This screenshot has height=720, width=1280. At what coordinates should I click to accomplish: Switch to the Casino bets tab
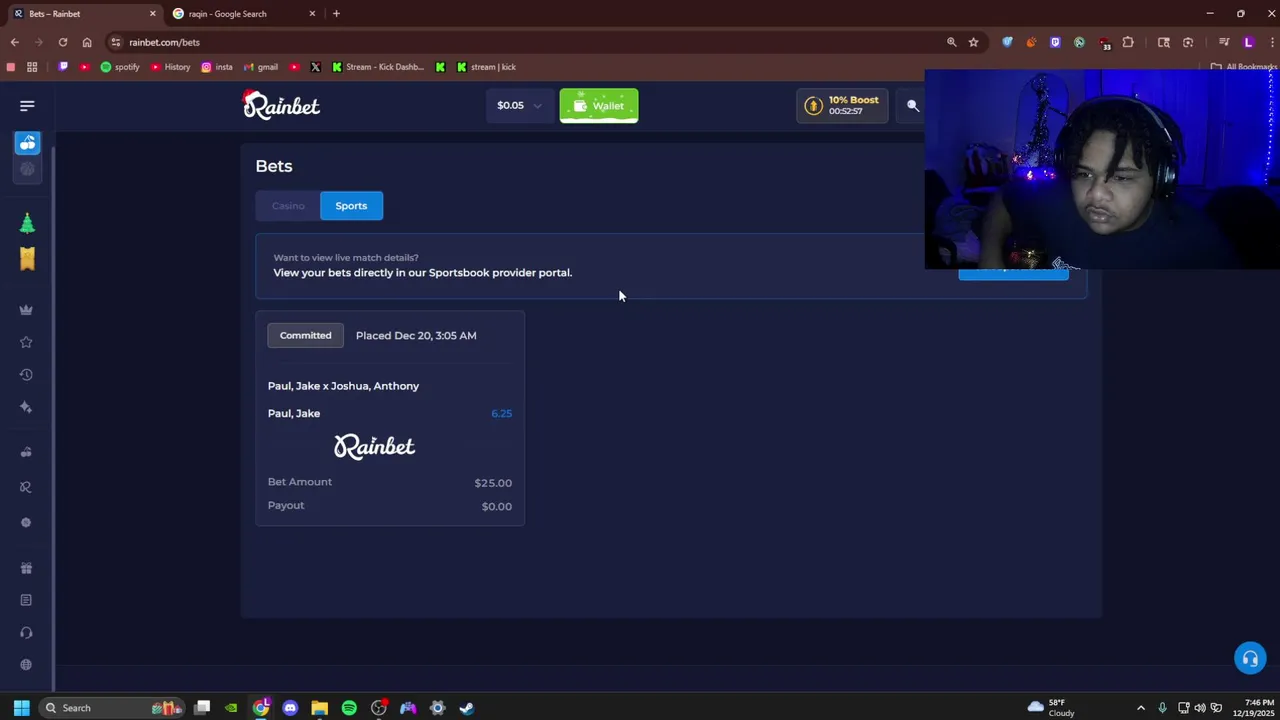pos(288,206)
